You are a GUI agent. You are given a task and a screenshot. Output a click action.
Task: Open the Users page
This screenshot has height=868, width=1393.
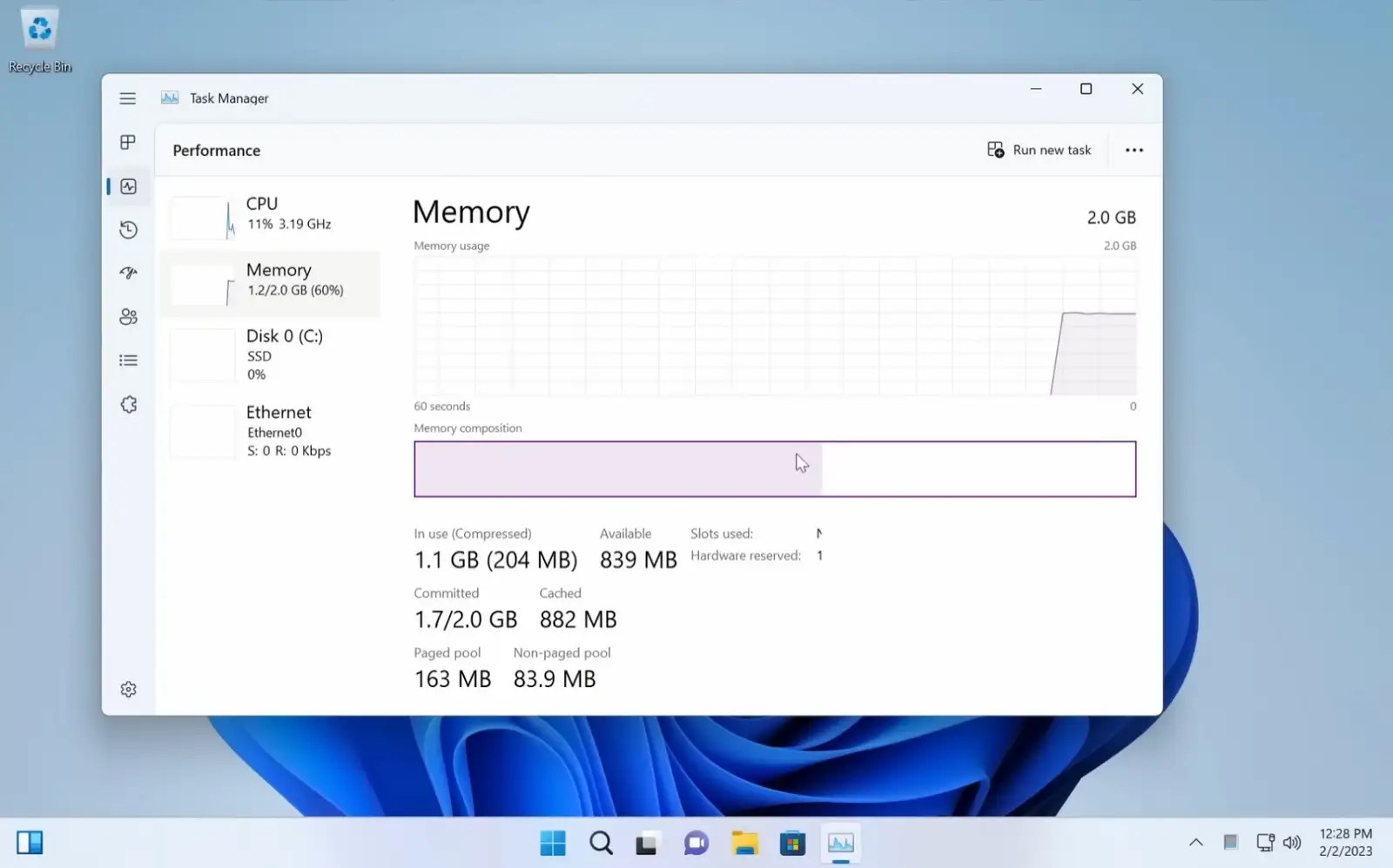tap(128, 316)
